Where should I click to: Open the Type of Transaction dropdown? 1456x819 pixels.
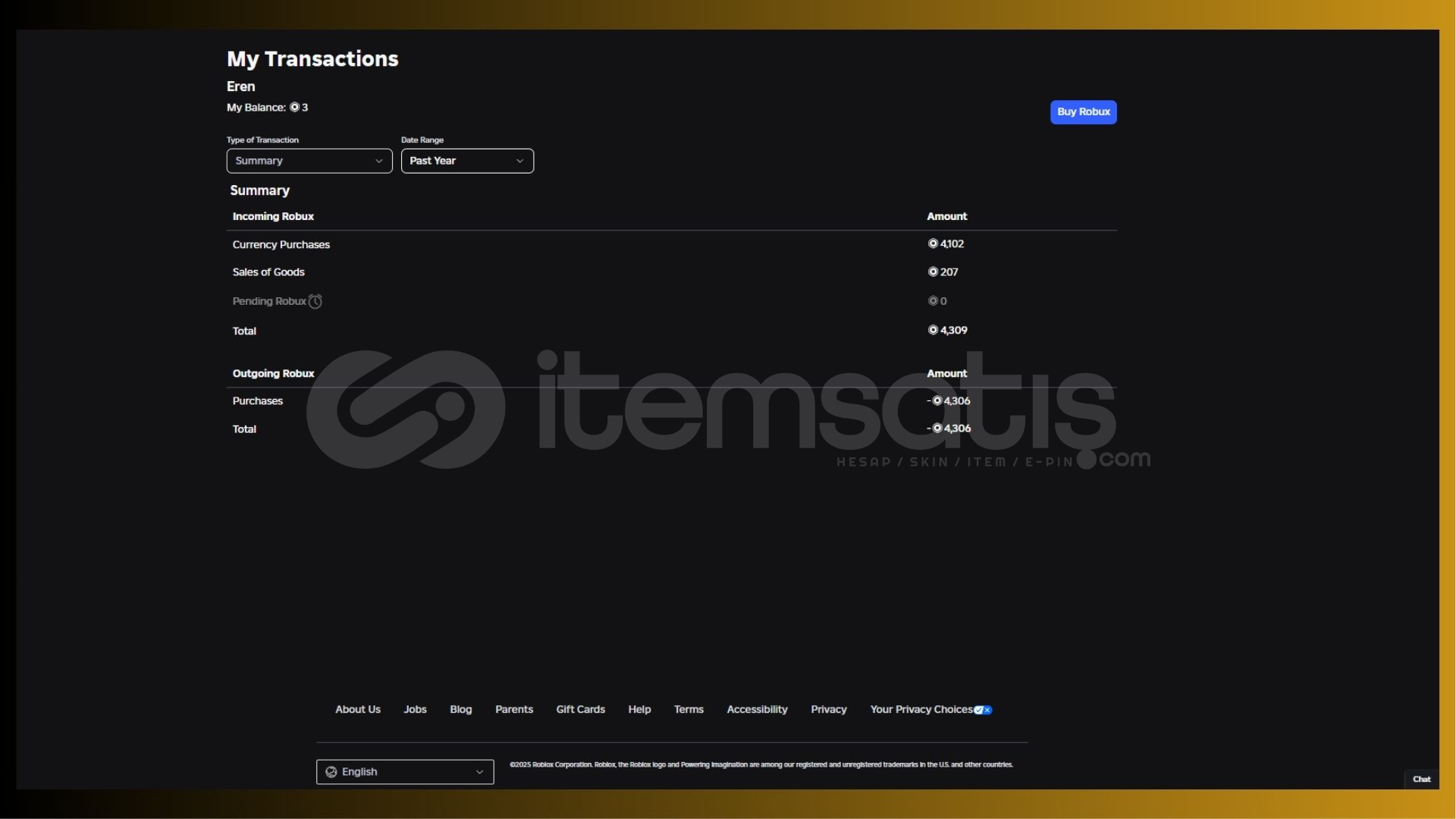[x=309, y=161]
